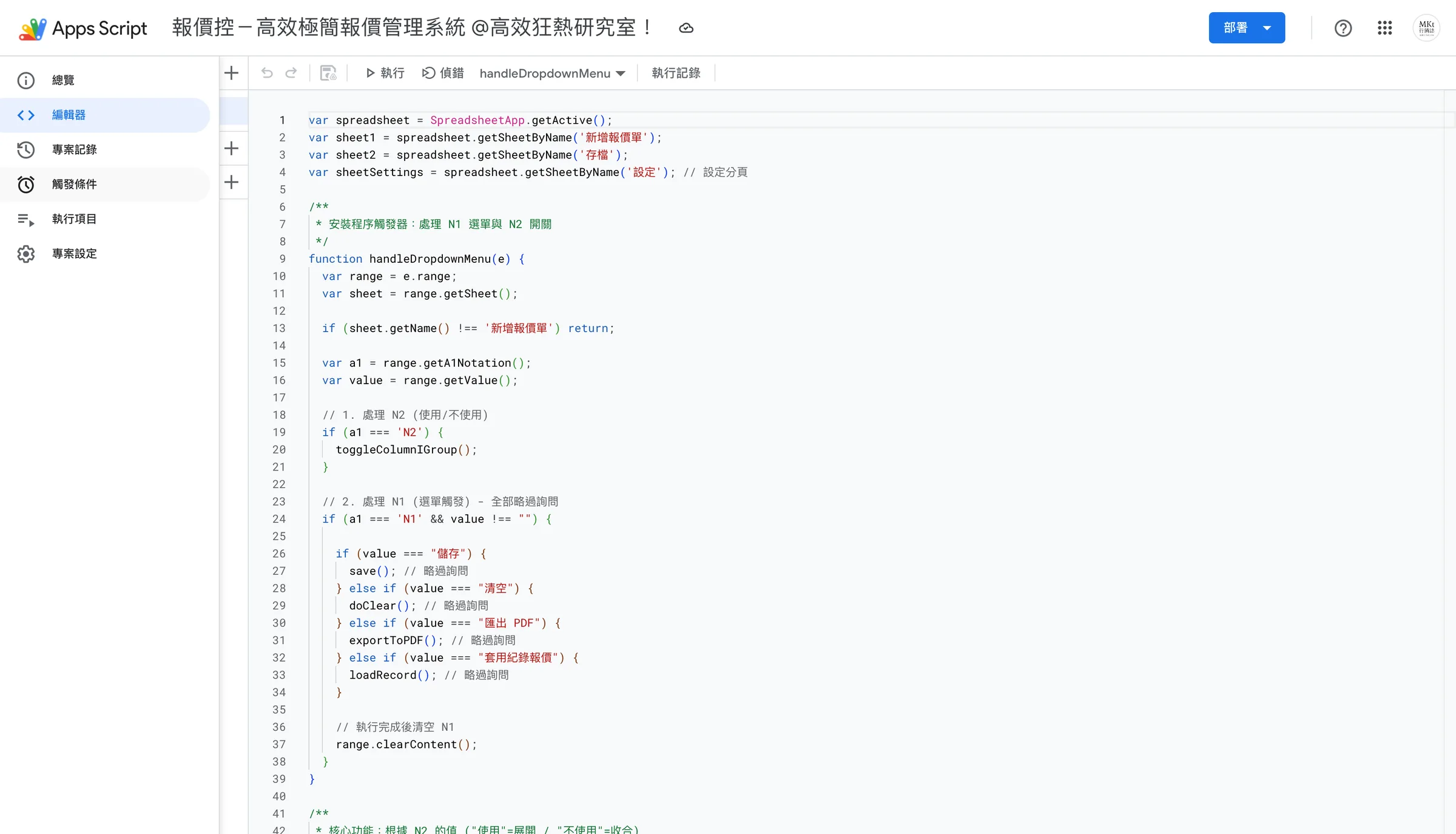Select the 編輯器 editor tab
1456x834 pixels.
click(105, 115)
